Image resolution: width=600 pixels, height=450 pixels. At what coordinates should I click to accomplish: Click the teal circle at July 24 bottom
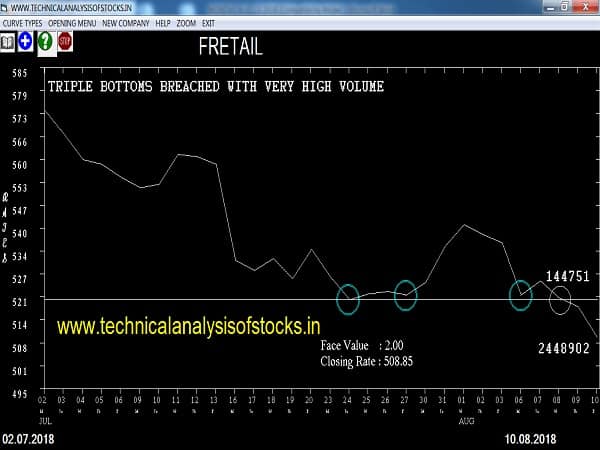348,298
